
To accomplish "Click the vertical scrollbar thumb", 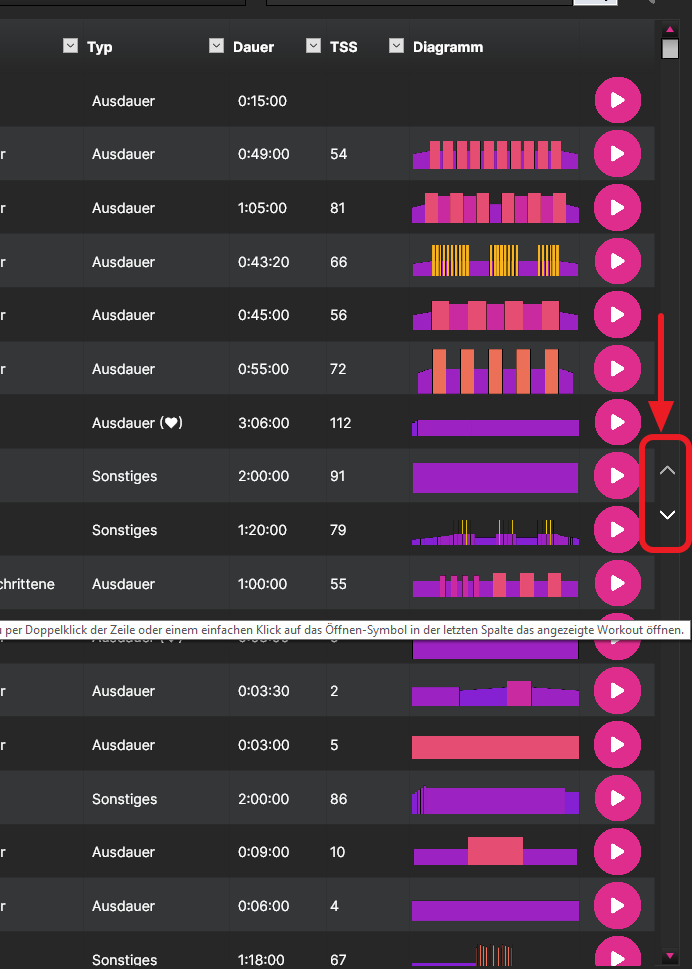I will pyautogui.click(x=670, y=48).
